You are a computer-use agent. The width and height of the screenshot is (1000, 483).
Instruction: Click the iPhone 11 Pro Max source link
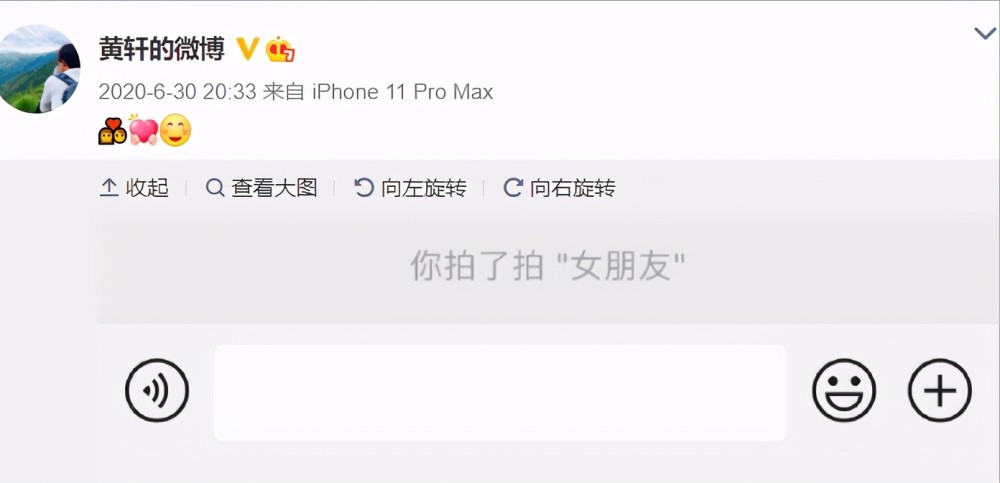point(402,93)
